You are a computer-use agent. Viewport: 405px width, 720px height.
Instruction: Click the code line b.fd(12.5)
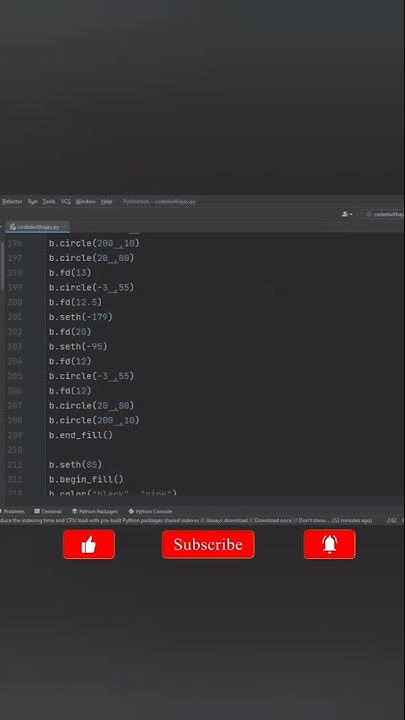pyautogui.click(x=75, y=302)
